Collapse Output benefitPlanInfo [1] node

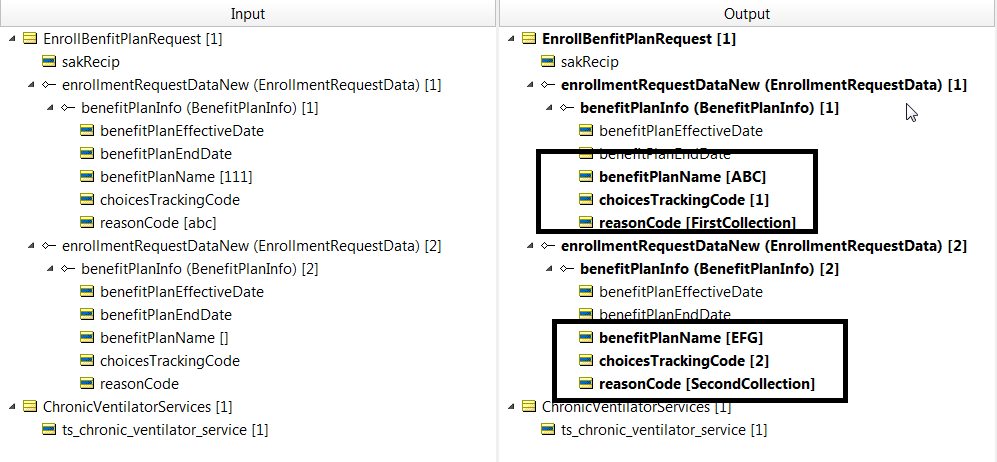[549, 108]
